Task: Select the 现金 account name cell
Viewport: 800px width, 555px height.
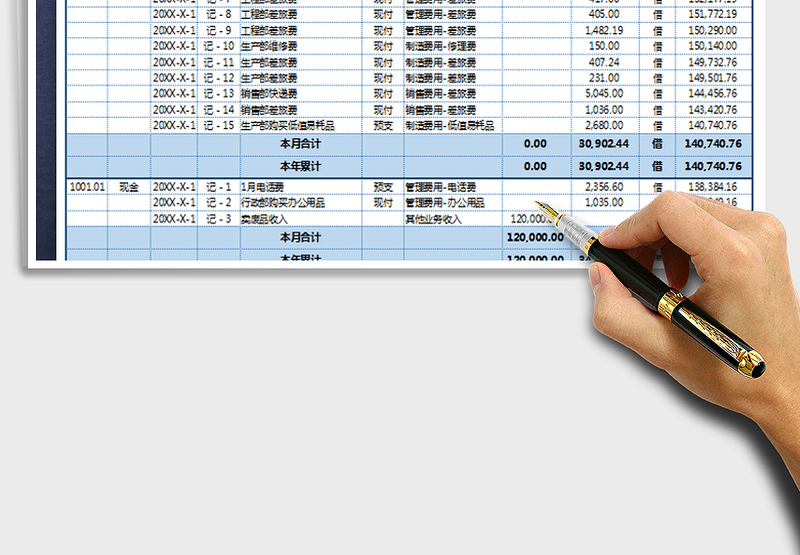Action: click(128, 187)
